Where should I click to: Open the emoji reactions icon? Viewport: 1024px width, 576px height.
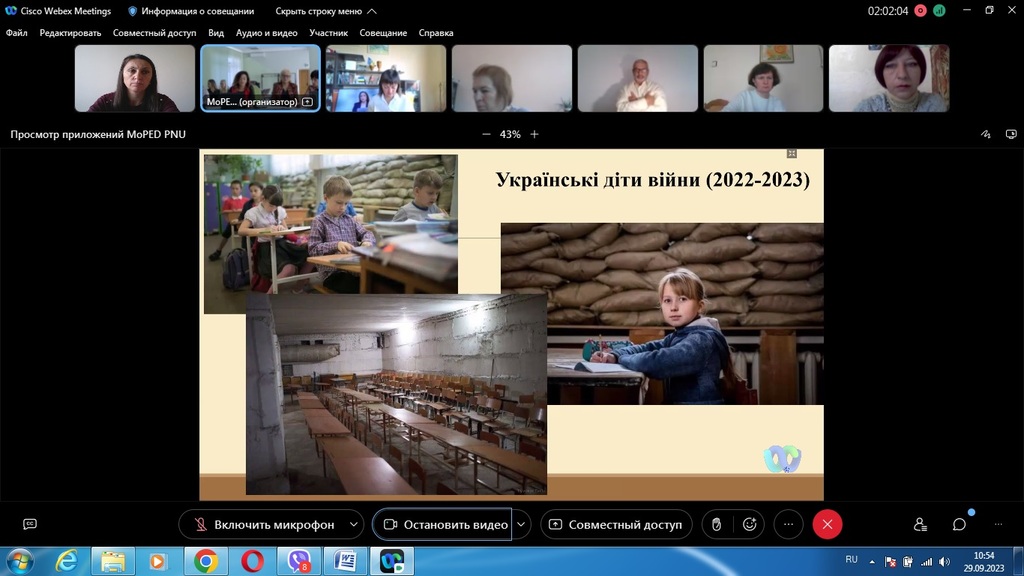pyautogui.click(x=750, y=524)
